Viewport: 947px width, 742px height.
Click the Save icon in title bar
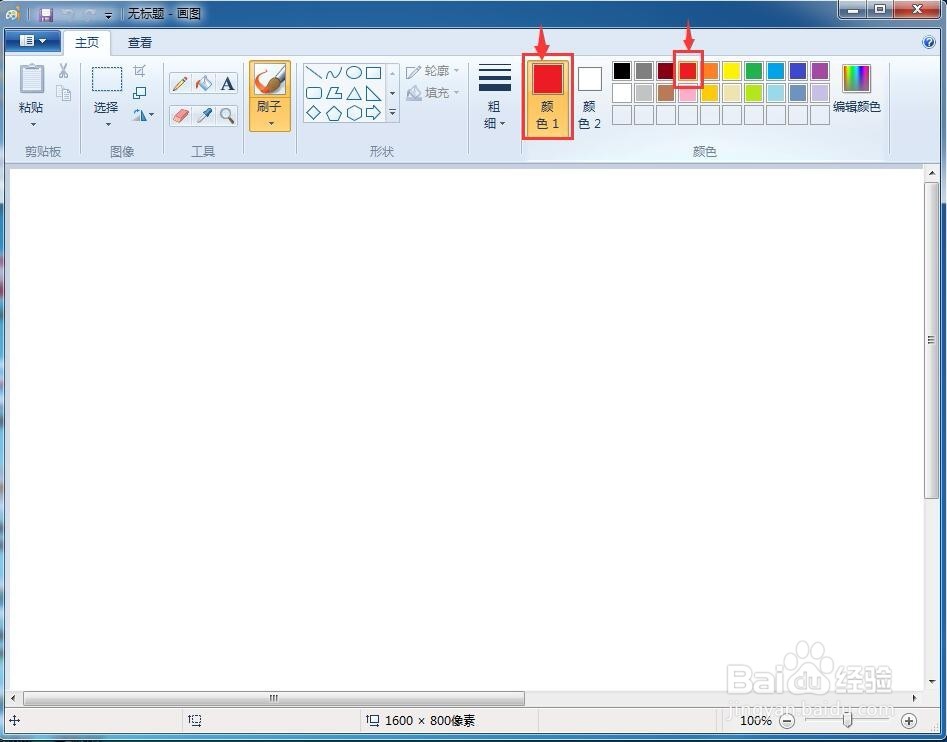(46, 14)
